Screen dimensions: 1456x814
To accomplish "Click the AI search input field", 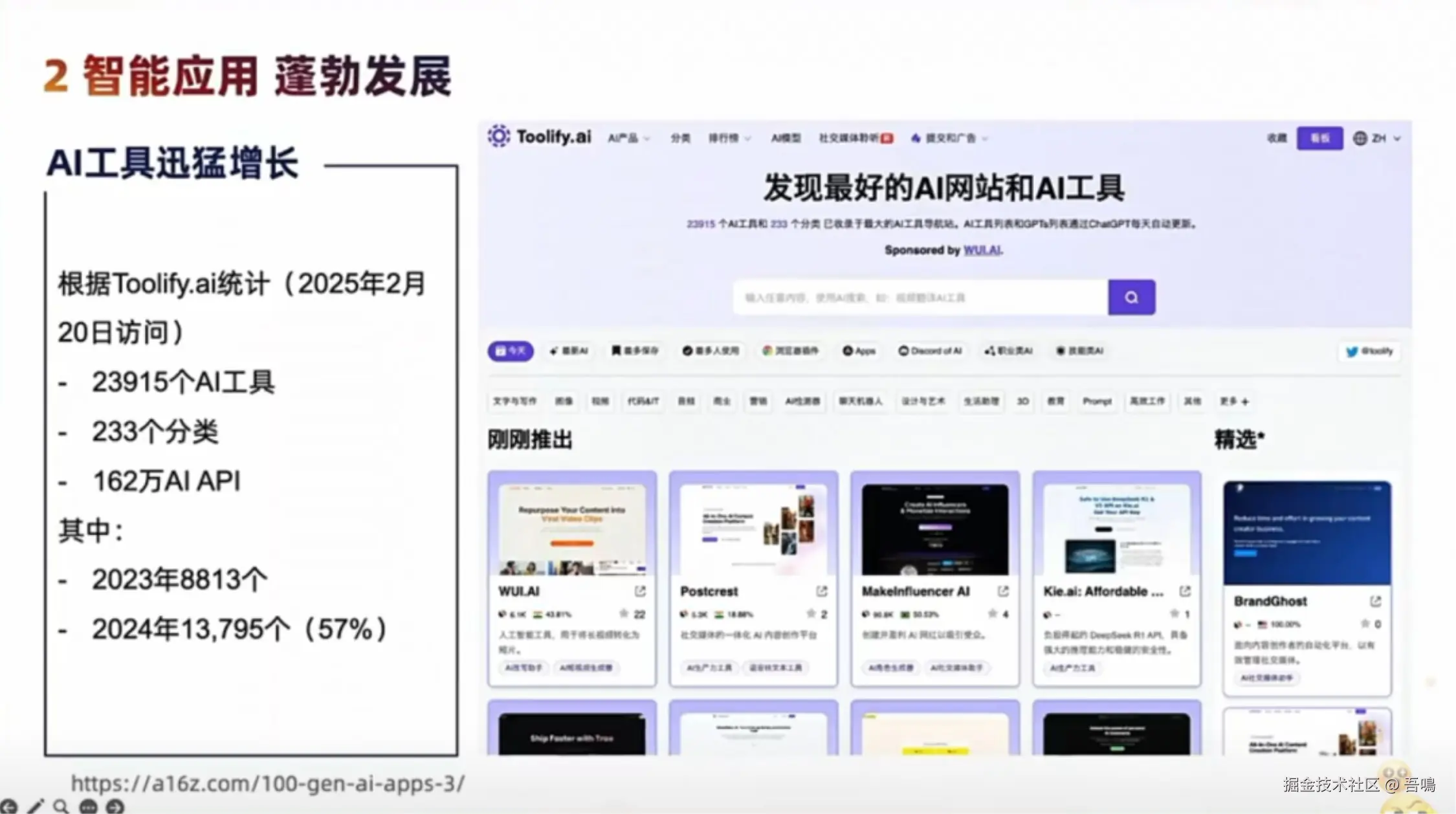I will 920,298.
